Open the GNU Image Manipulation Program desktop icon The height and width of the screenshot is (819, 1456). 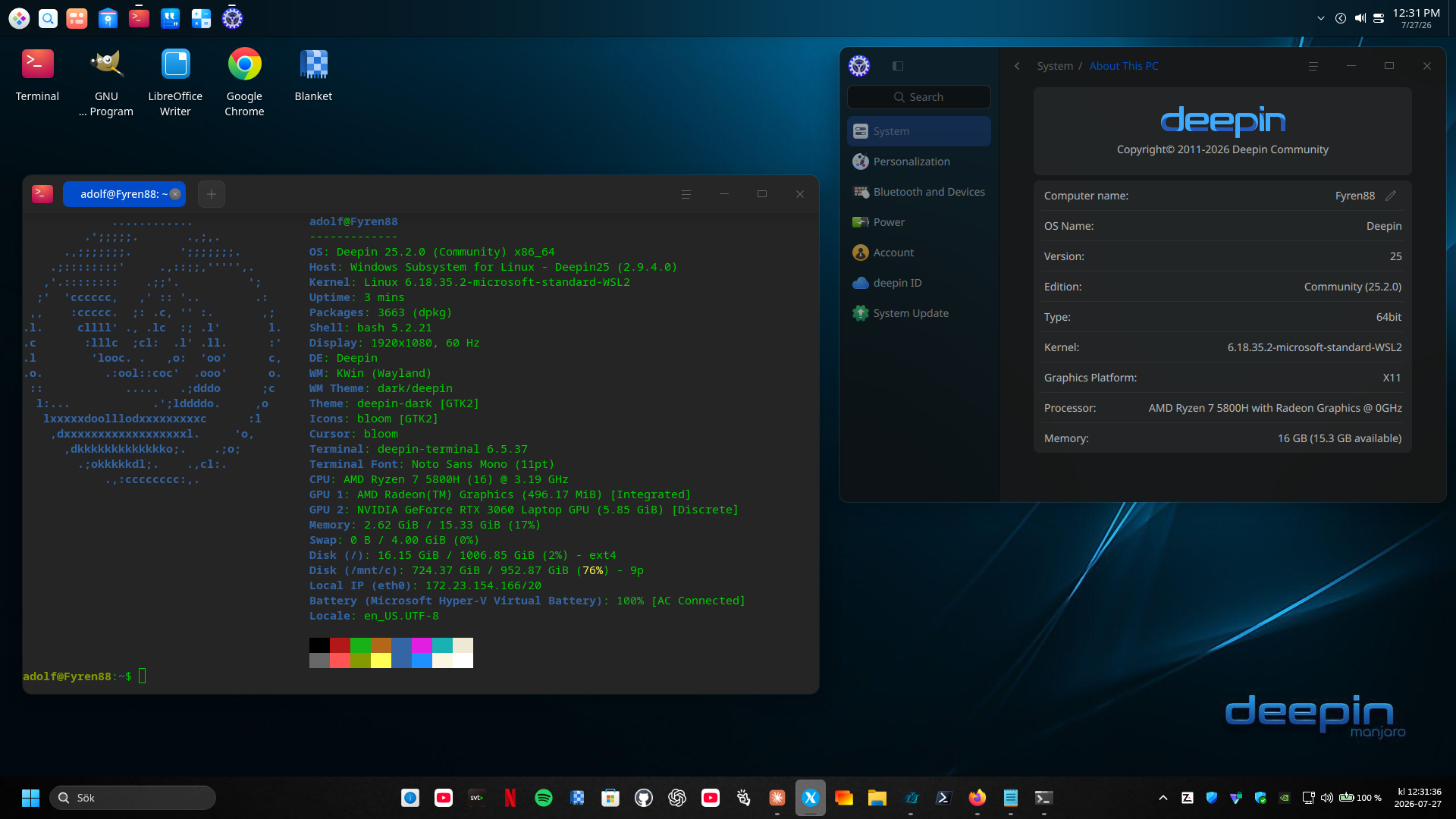[x=106, y=83]
